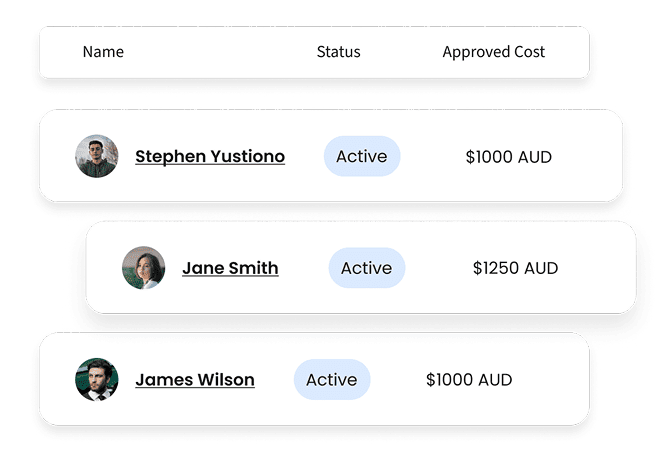The height and width of the screenshot is (454, 656).
Task: Click James Wilson's avatar picture
Action: click(x=96, y=380)
